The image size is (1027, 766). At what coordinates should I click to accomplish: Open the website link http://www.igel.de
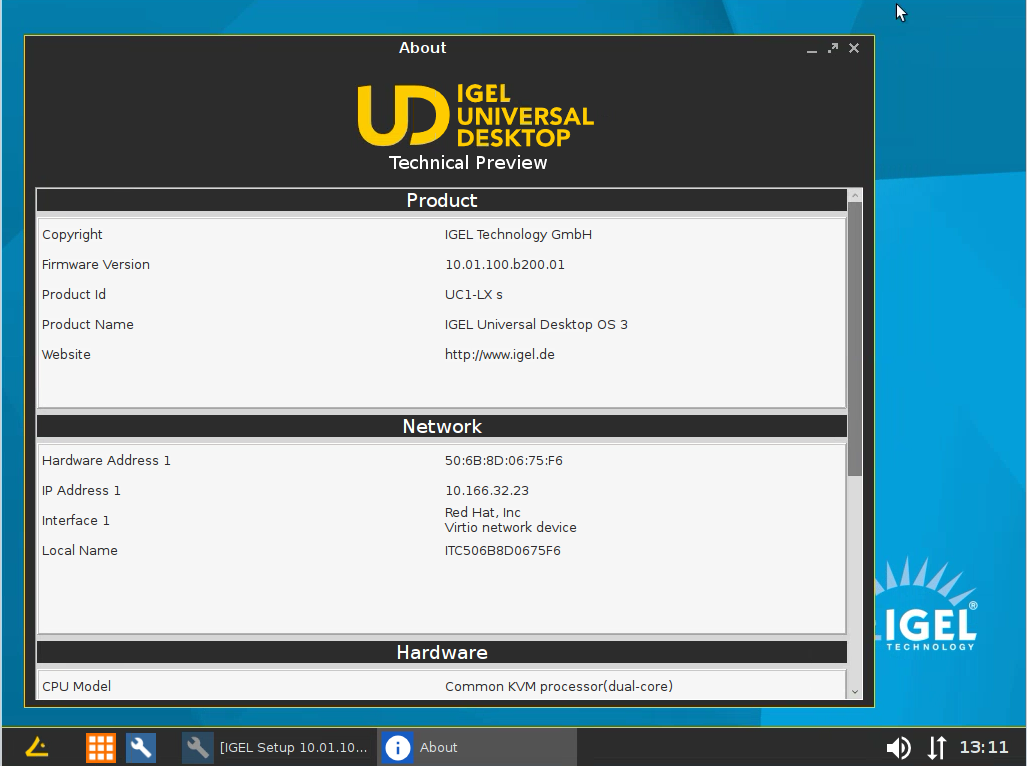tap(500, 354)
